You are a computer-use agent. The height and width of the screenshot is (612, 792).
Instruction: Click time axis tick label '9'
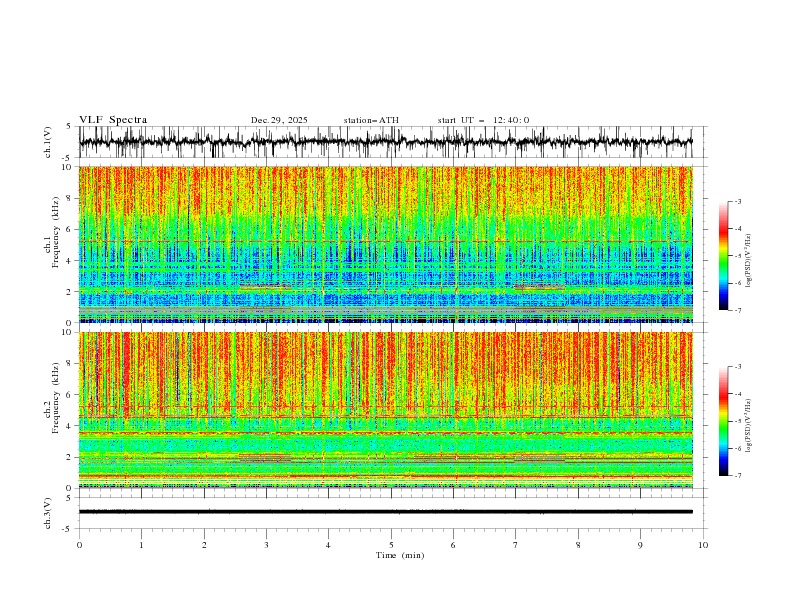pyautogui.click(x=640, y=545)
